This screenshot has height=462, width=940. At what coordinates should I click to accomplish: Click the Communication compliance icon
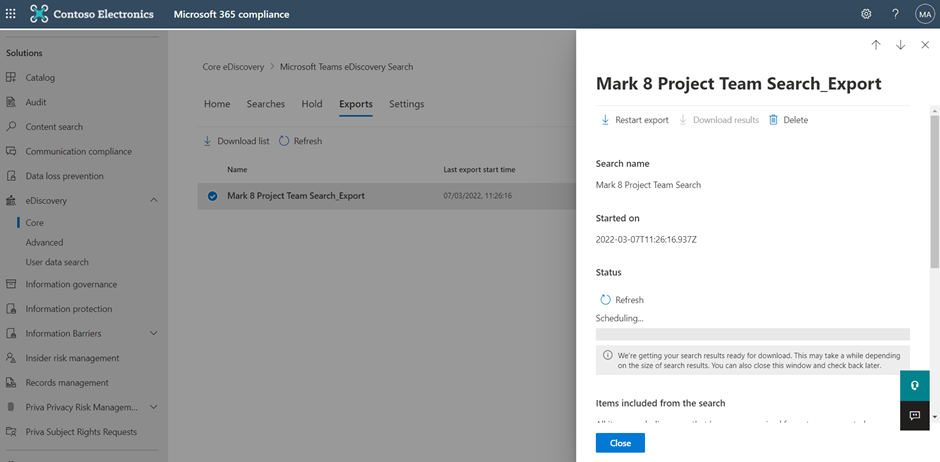(11, 151)
